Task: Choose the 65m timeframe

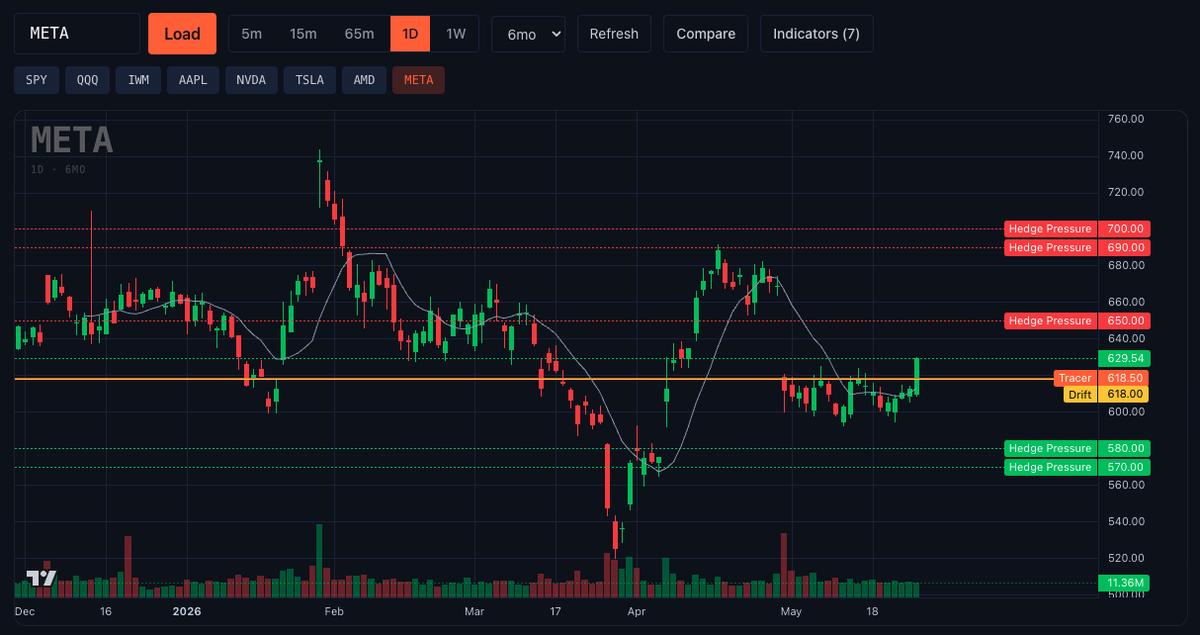Action: pos(360,33)
